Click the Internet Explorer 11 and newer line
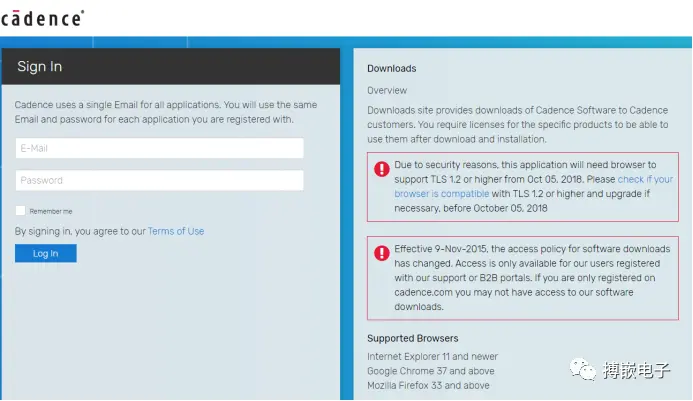This screenshot has height=401, width=693. (x=432, y=357)
